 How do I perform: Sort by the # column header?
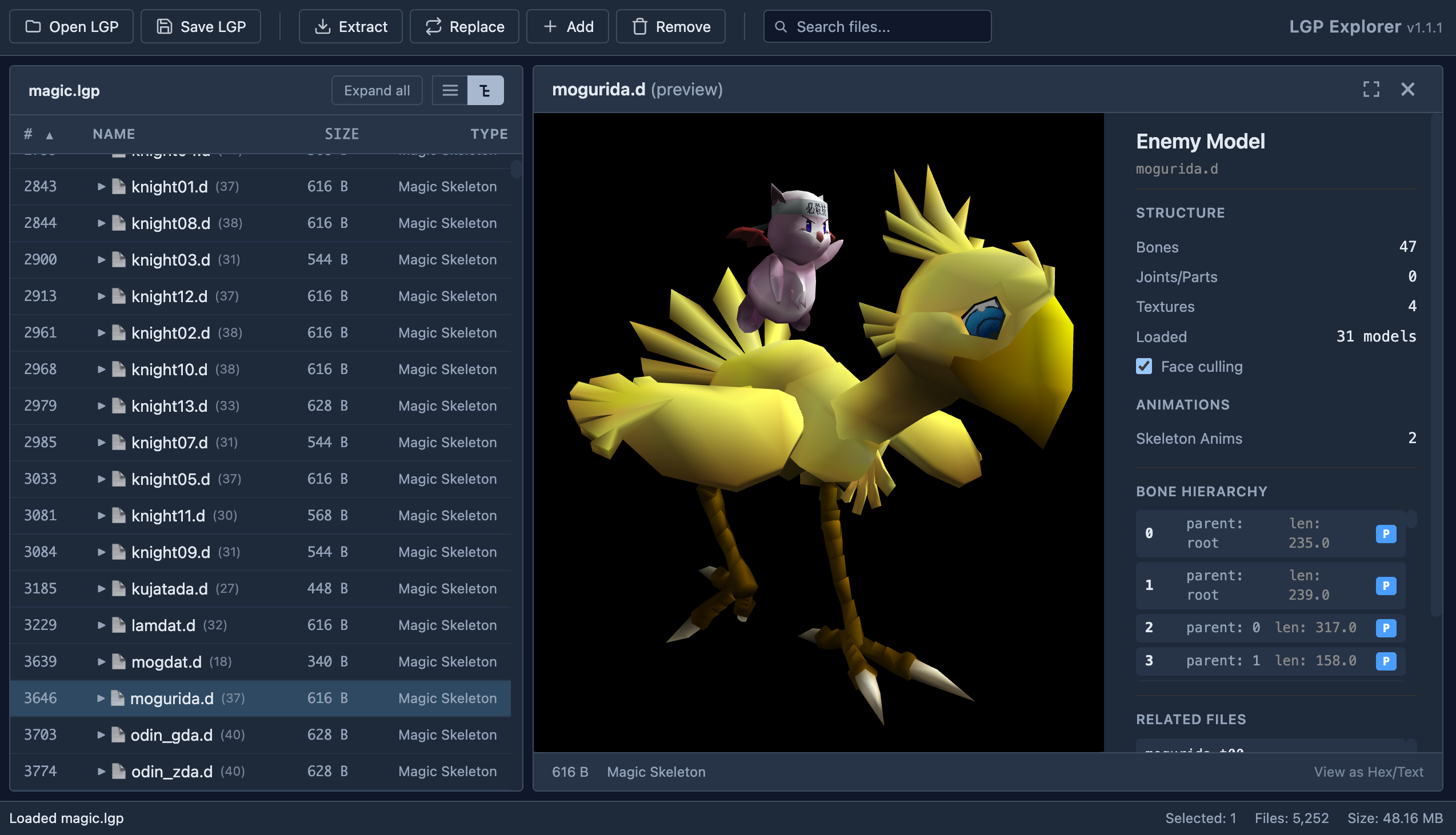click(38, 134)
